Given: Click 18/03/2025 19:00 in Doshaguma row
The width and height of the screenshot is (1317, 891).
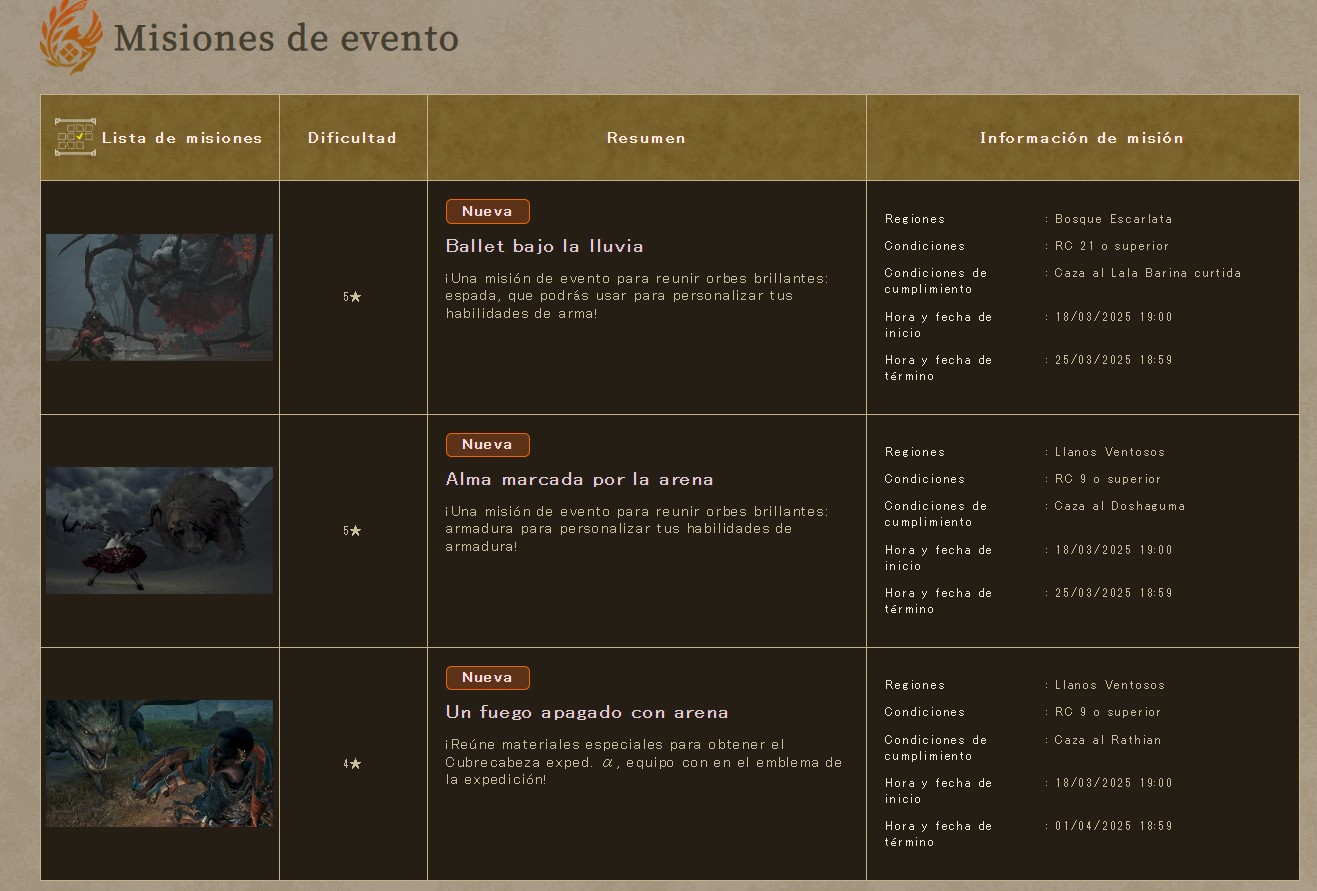Looking at the screenshot, I should (x=1114, y=550).
